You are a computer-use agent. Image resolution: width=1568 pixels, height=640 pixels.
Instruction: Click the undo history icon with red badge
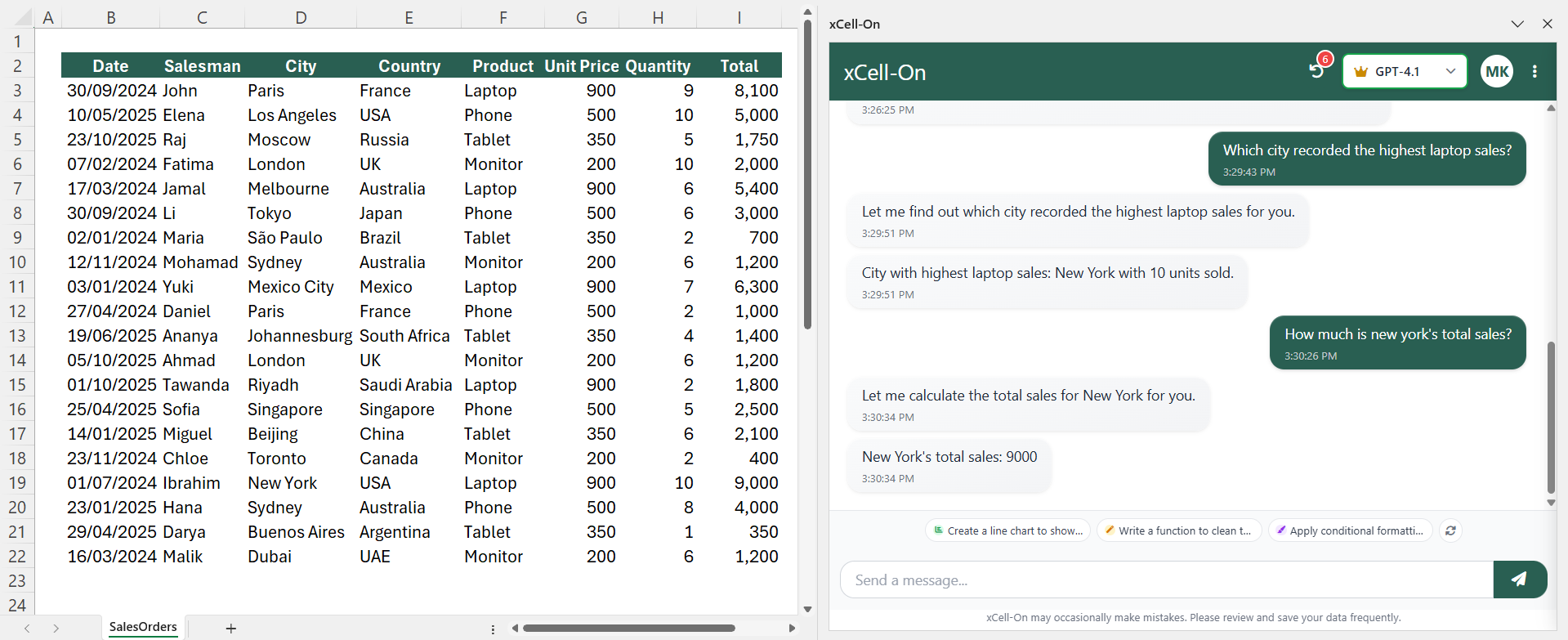click(x=1316, y=70)
